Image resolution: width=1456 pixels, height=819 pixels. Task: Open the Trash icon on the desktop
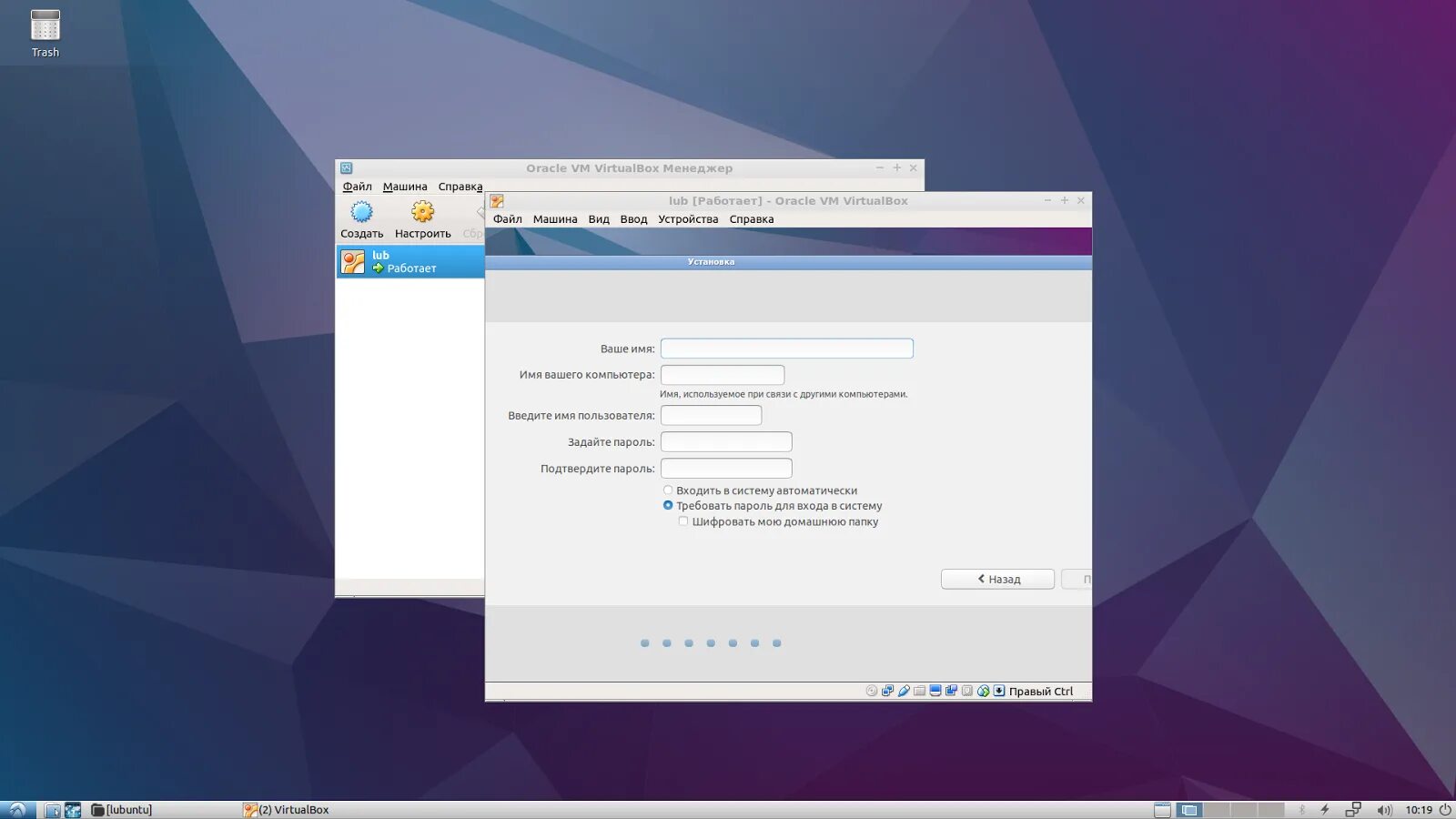45,25
